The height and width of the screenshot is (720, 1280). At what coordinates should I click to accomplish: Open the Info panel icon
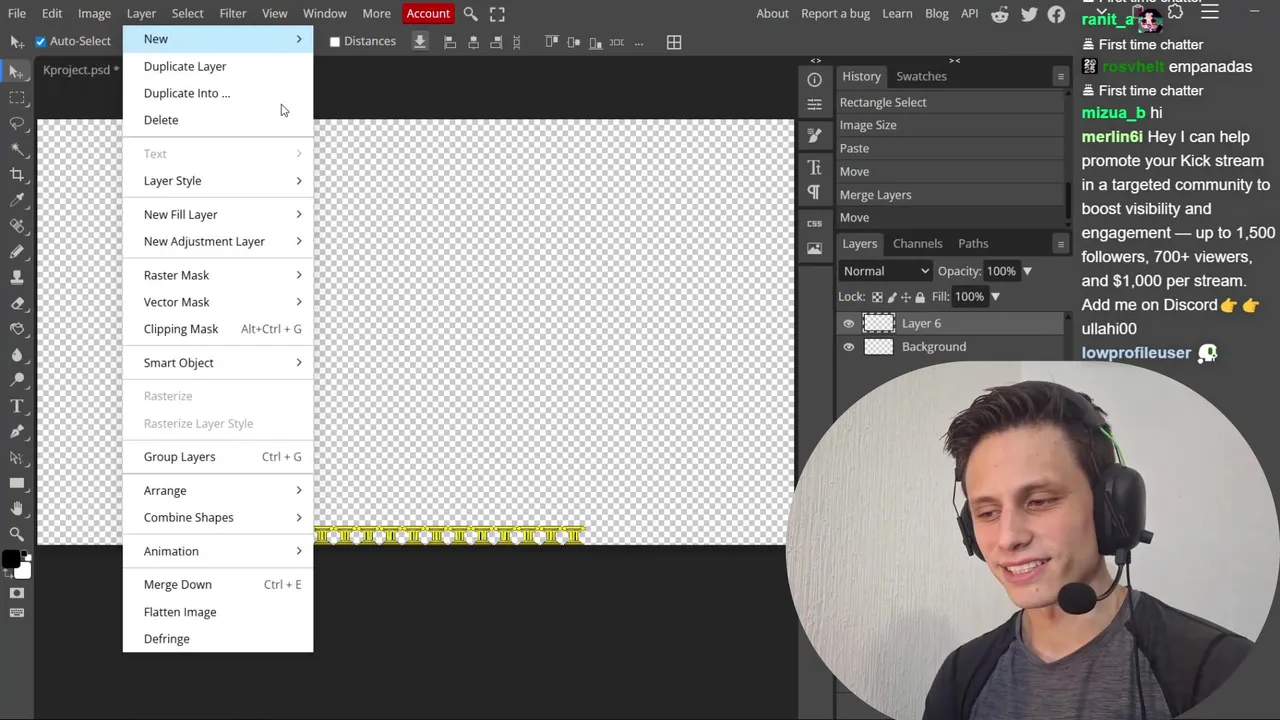click(814, 80)
